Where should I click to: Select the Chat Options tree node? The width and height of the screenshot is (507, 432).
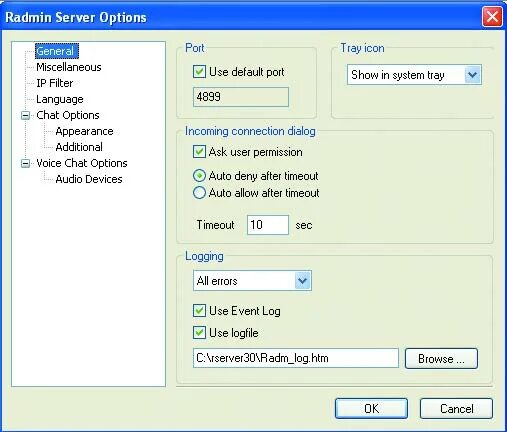pos(68,115)
